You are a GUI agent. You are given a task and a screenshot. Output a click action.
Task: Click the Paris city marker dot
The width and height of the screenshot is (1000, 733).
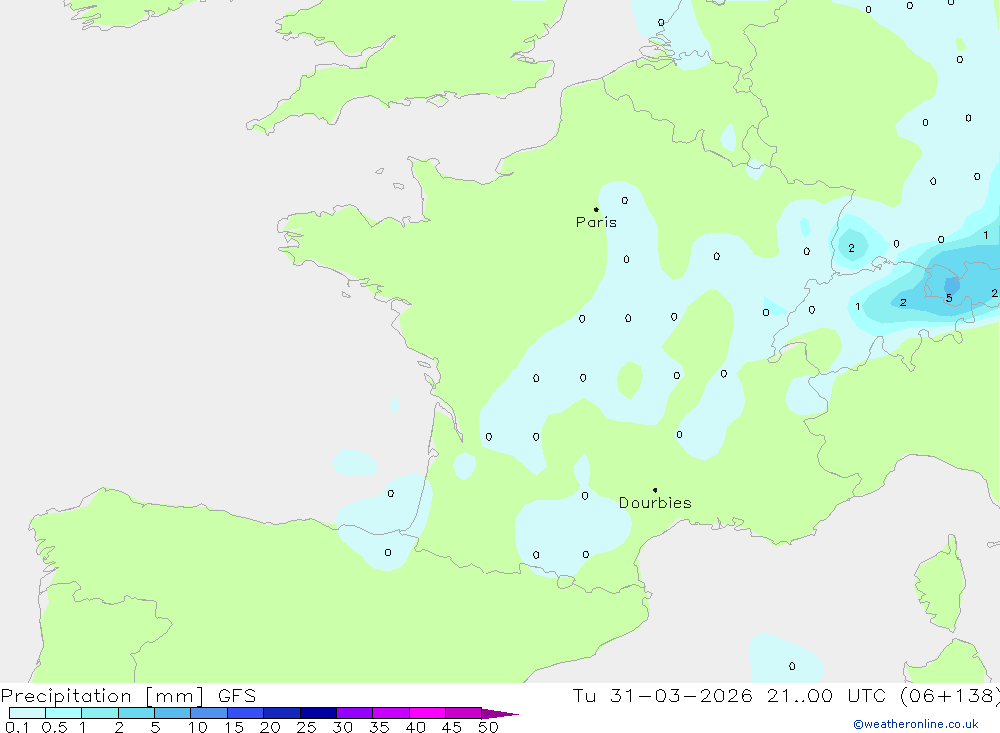point(596,210)
